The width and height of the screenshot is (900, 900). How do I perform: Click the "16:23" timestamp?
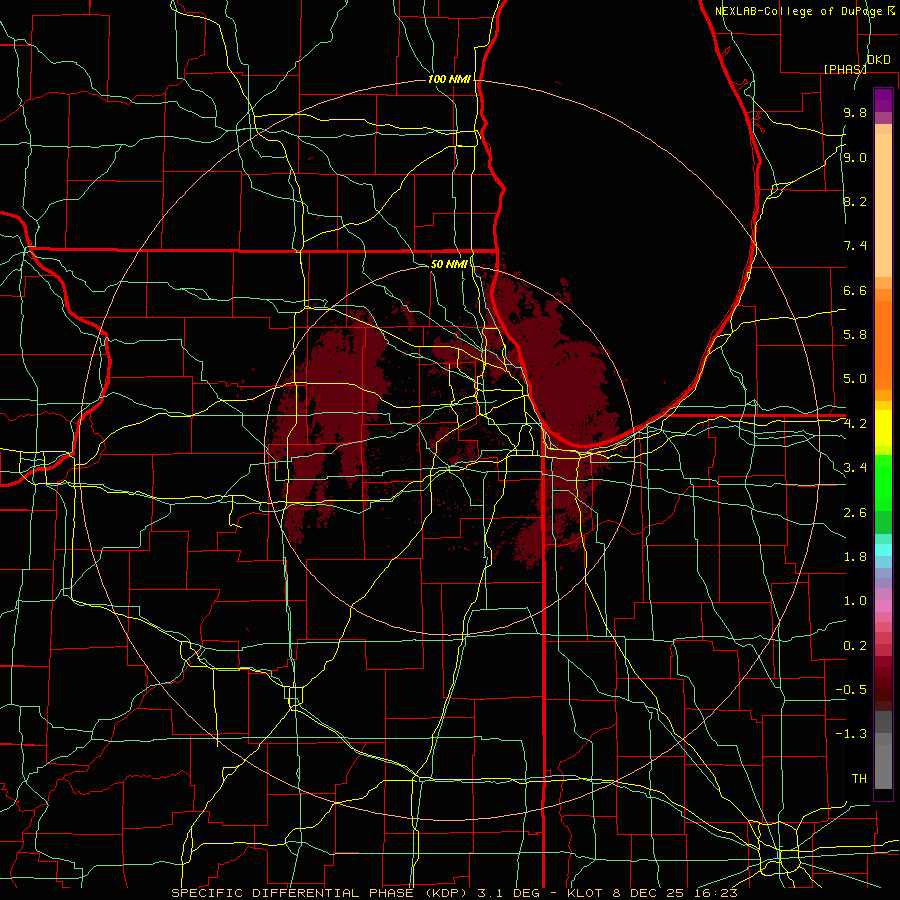coord(717,893)
